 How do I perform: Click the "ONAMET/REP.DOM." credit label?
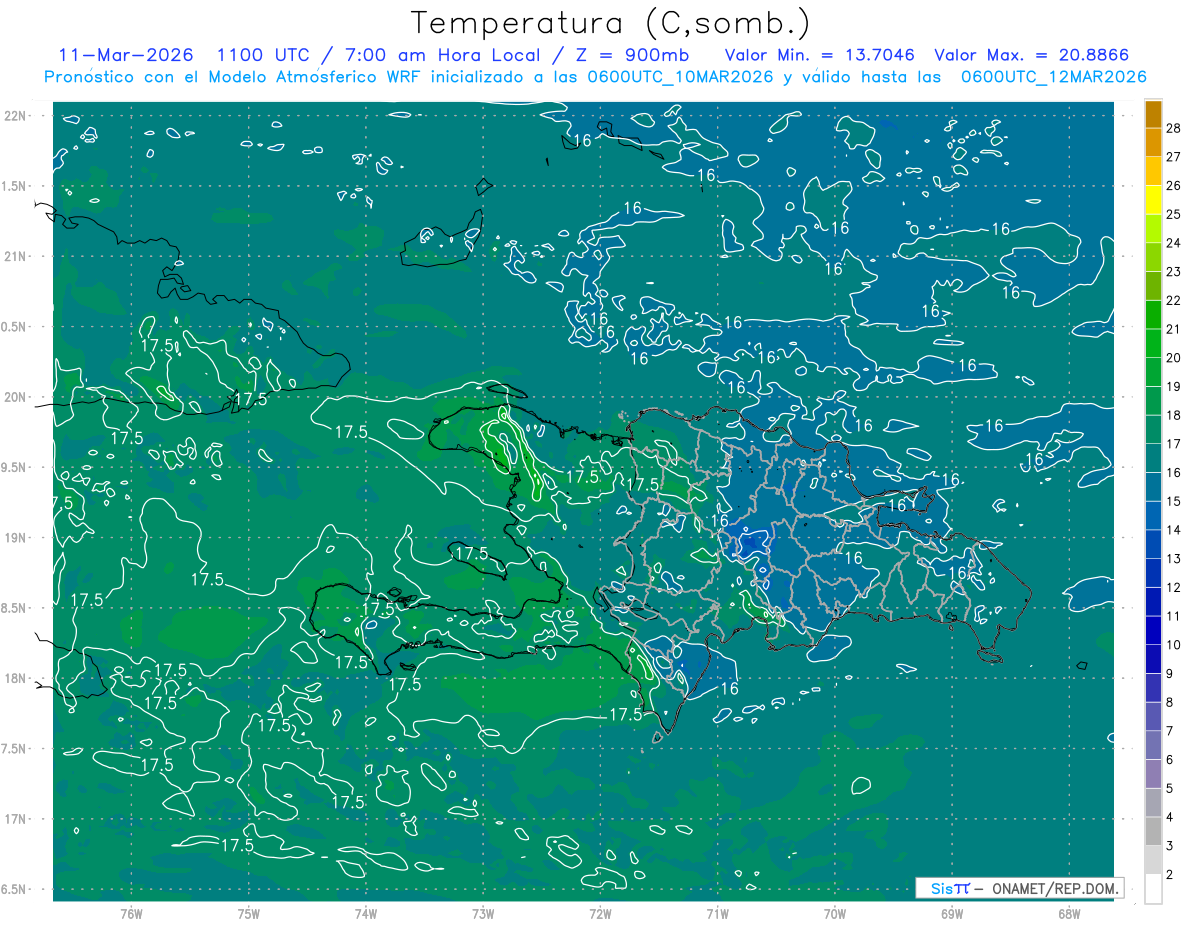[1055, 888]
